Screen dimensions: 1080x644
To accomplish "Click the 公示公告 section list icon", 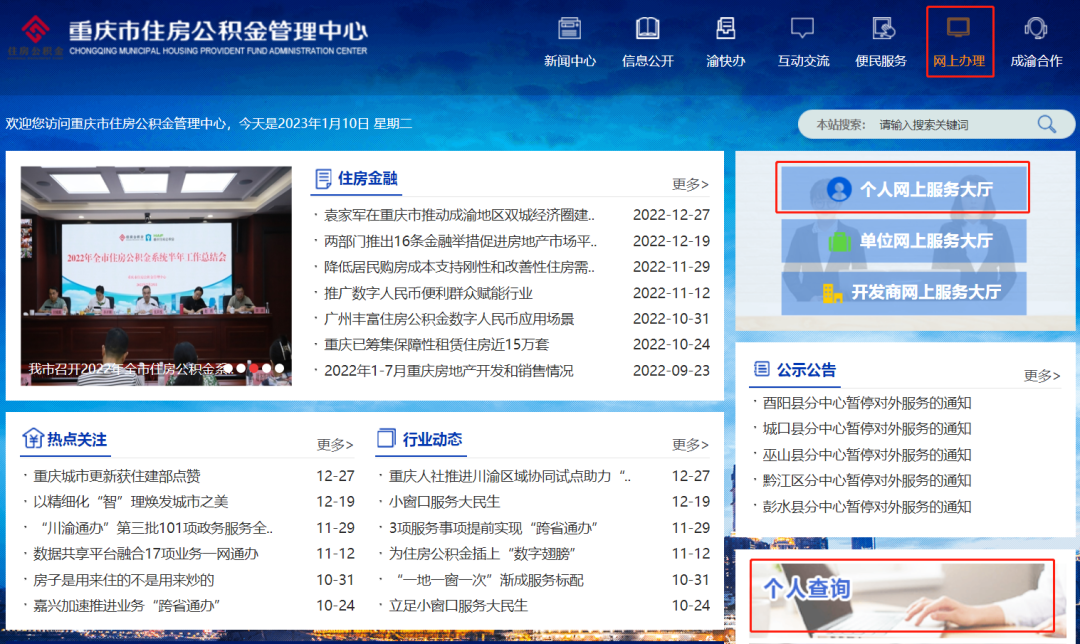I will click(x=761, y=369).
